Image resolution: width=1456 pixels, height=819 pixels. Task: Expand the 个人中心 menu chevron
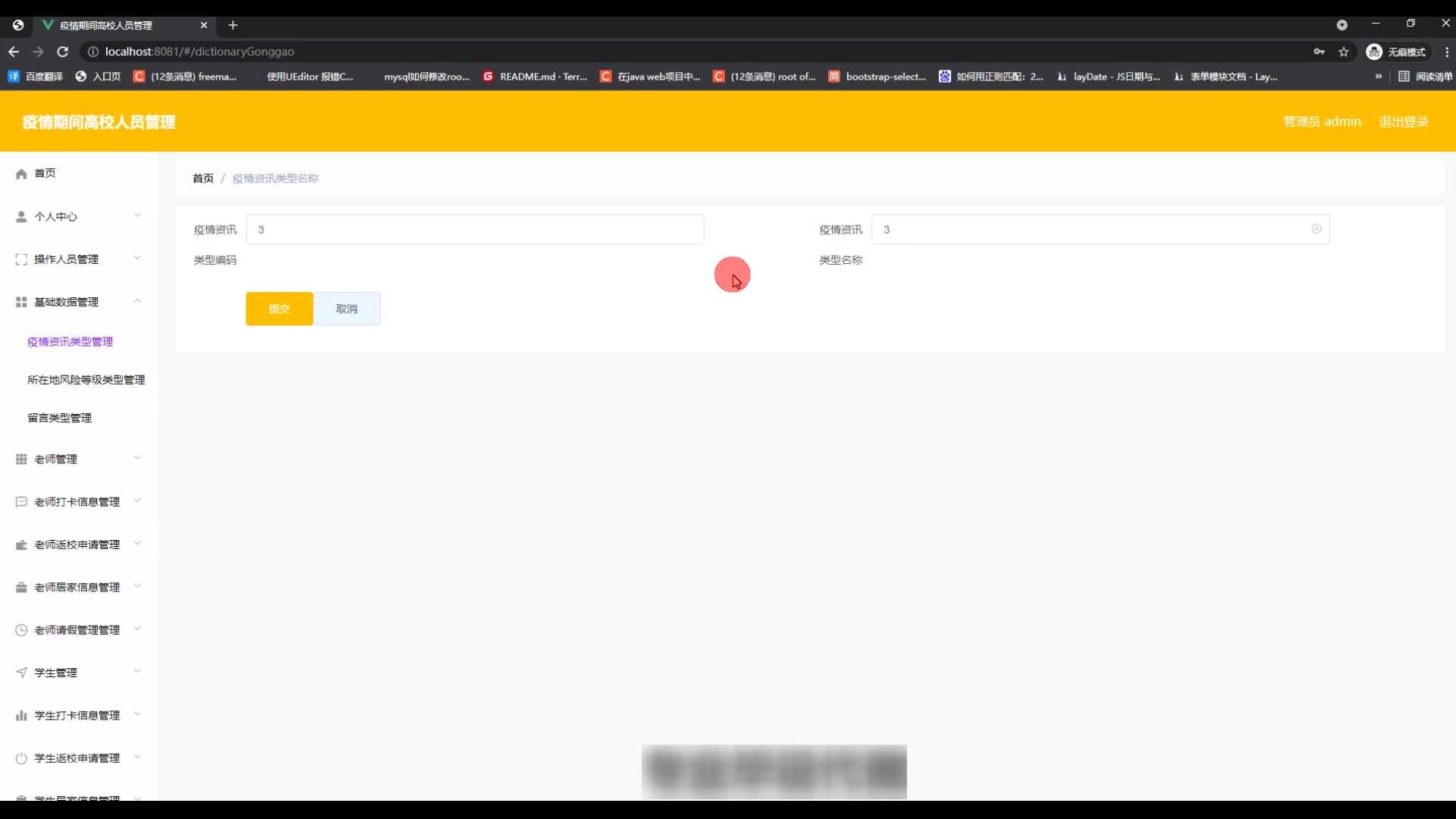pyautogui.click(x=137, y=215)
